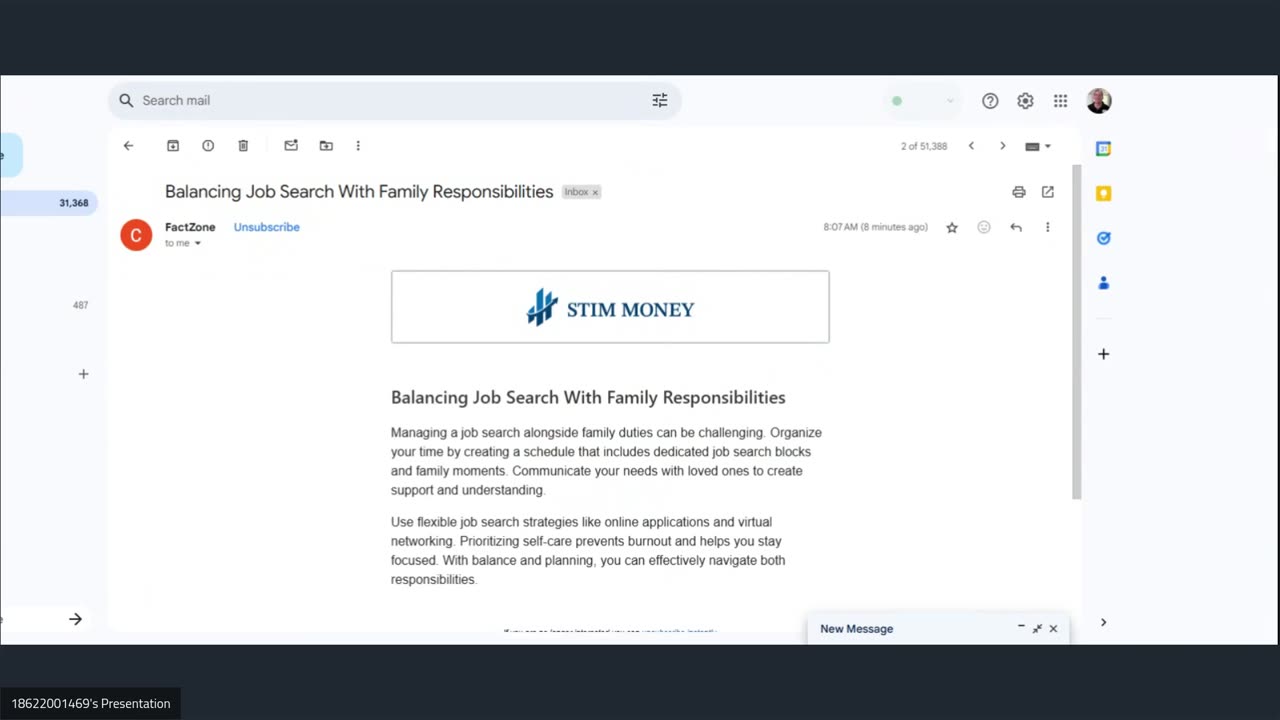Open the Move to folder option

326,146
